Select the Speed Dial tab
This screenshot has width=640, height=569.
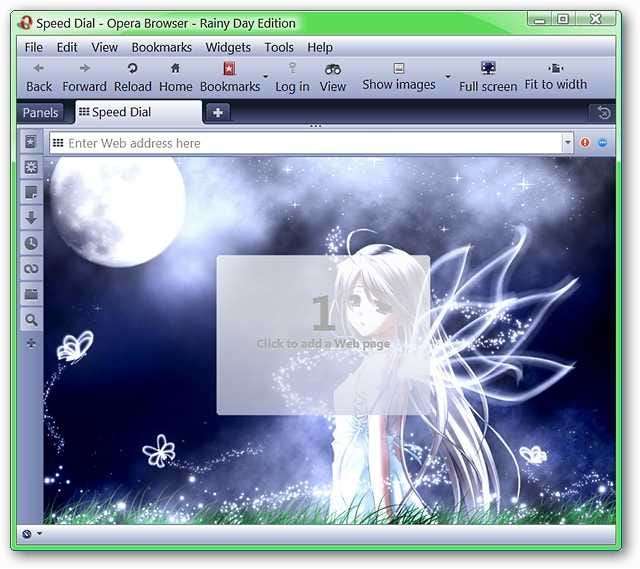click(138, 112)
